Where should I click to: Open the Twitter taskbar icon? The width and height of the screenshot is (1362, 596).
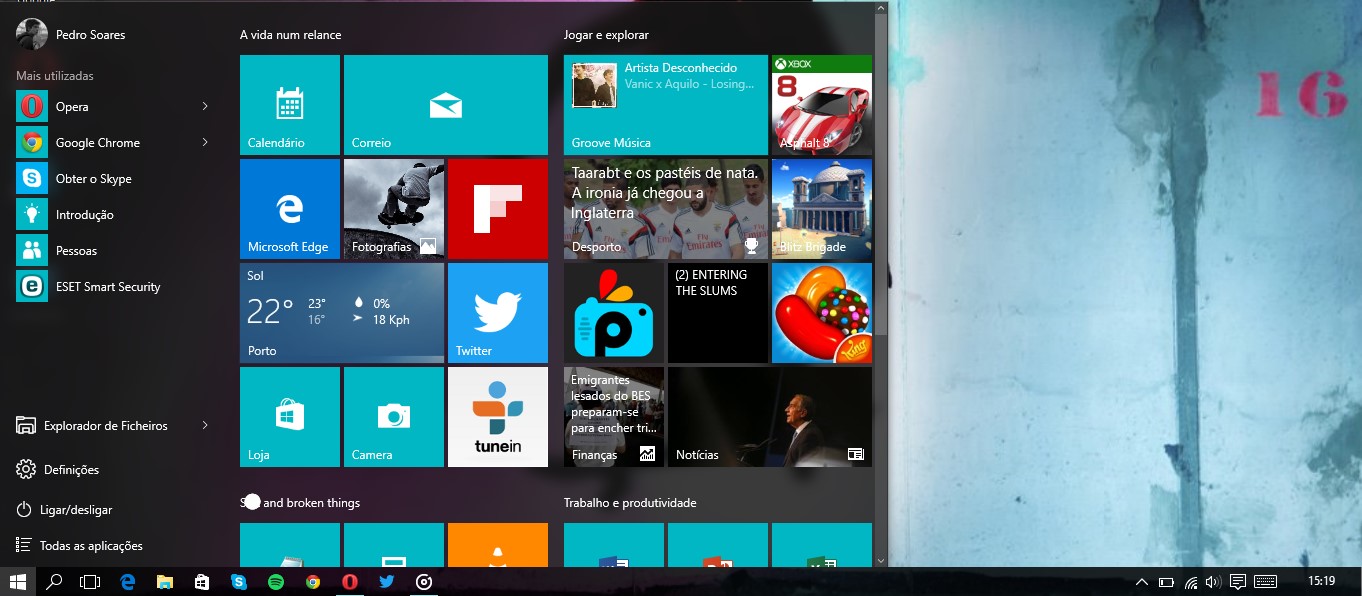tap(387, 581)
